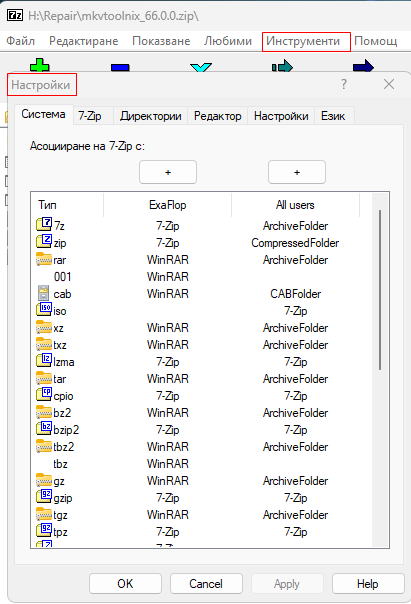Select the tgz file type icon
This screenshot has height=604, width=411.
point(44,514)
